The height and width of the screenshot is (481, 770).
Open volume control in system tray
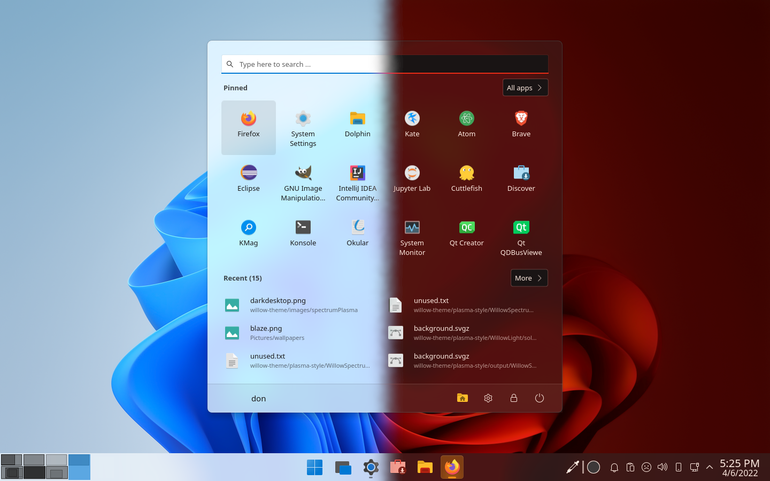pyautogui.click(x=662, y=467)
